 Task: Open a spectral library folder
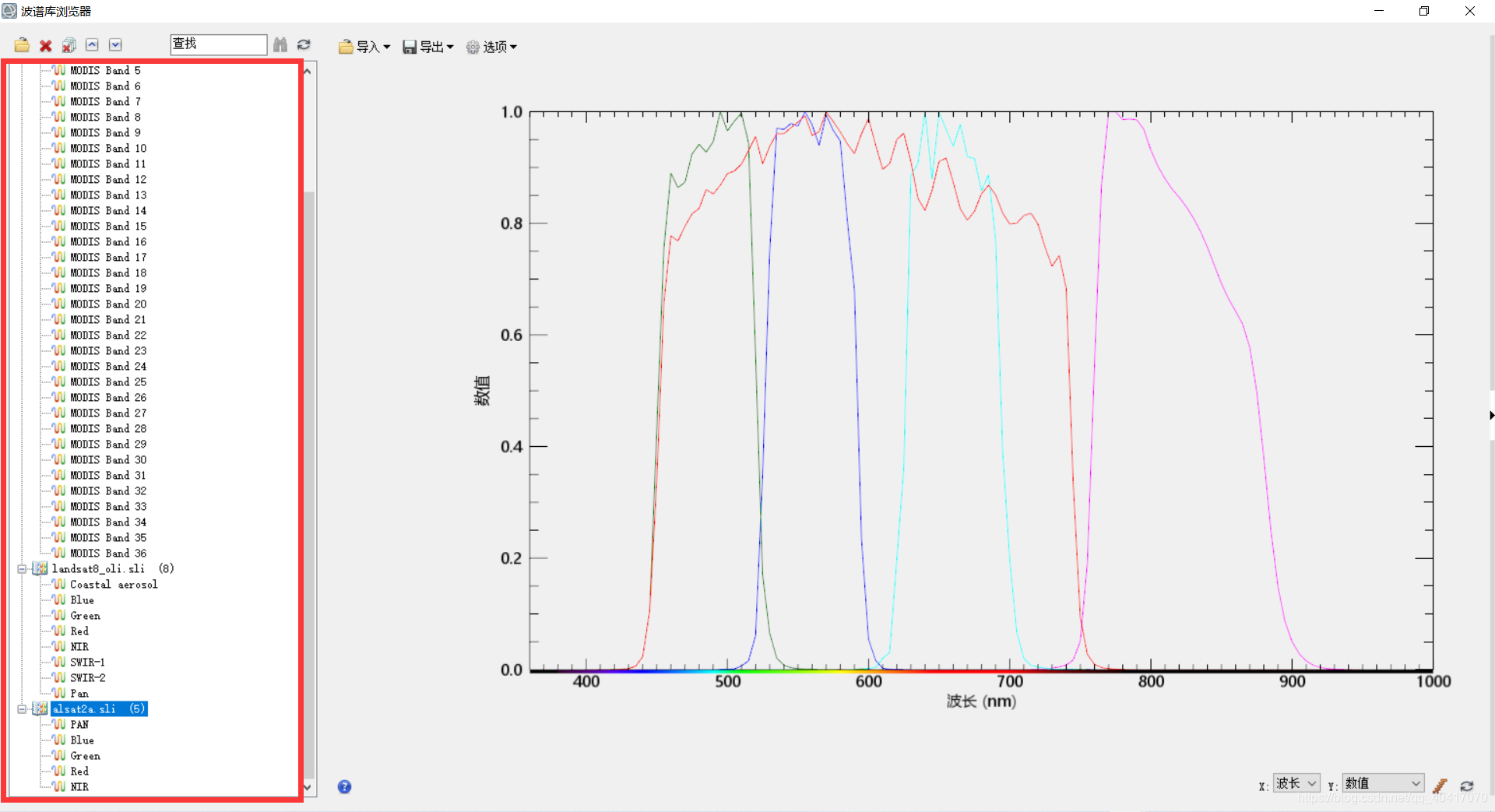click(22, 45)
